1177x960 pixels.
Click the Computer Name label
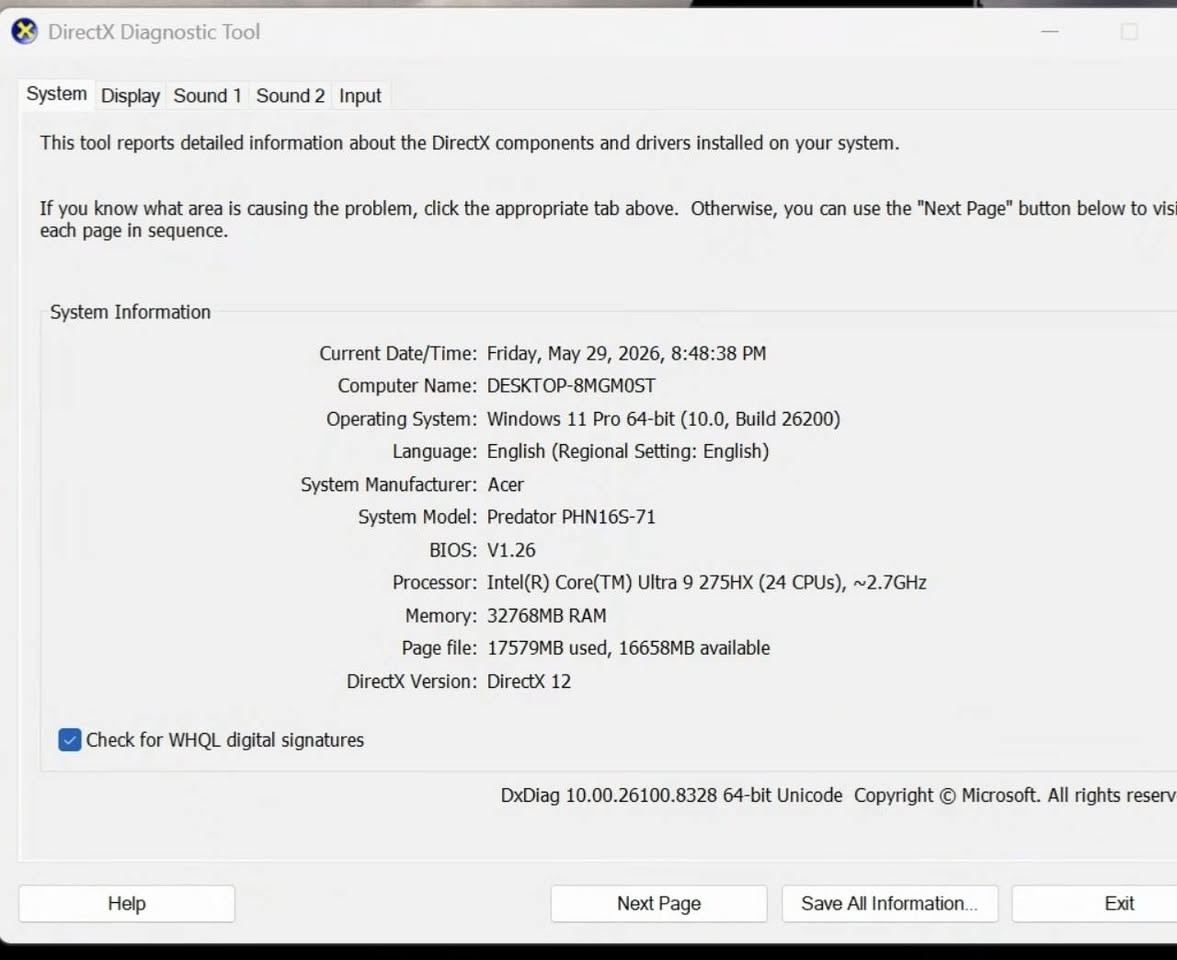(407, 386)
